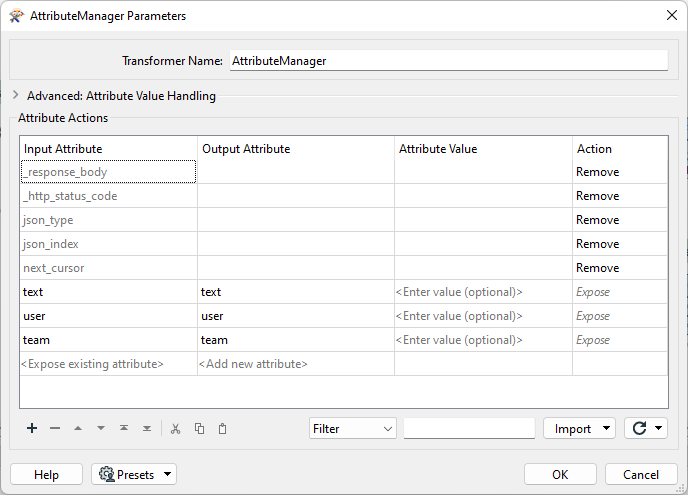
Task: Click the Enter value cell for team
Action: 483,340
